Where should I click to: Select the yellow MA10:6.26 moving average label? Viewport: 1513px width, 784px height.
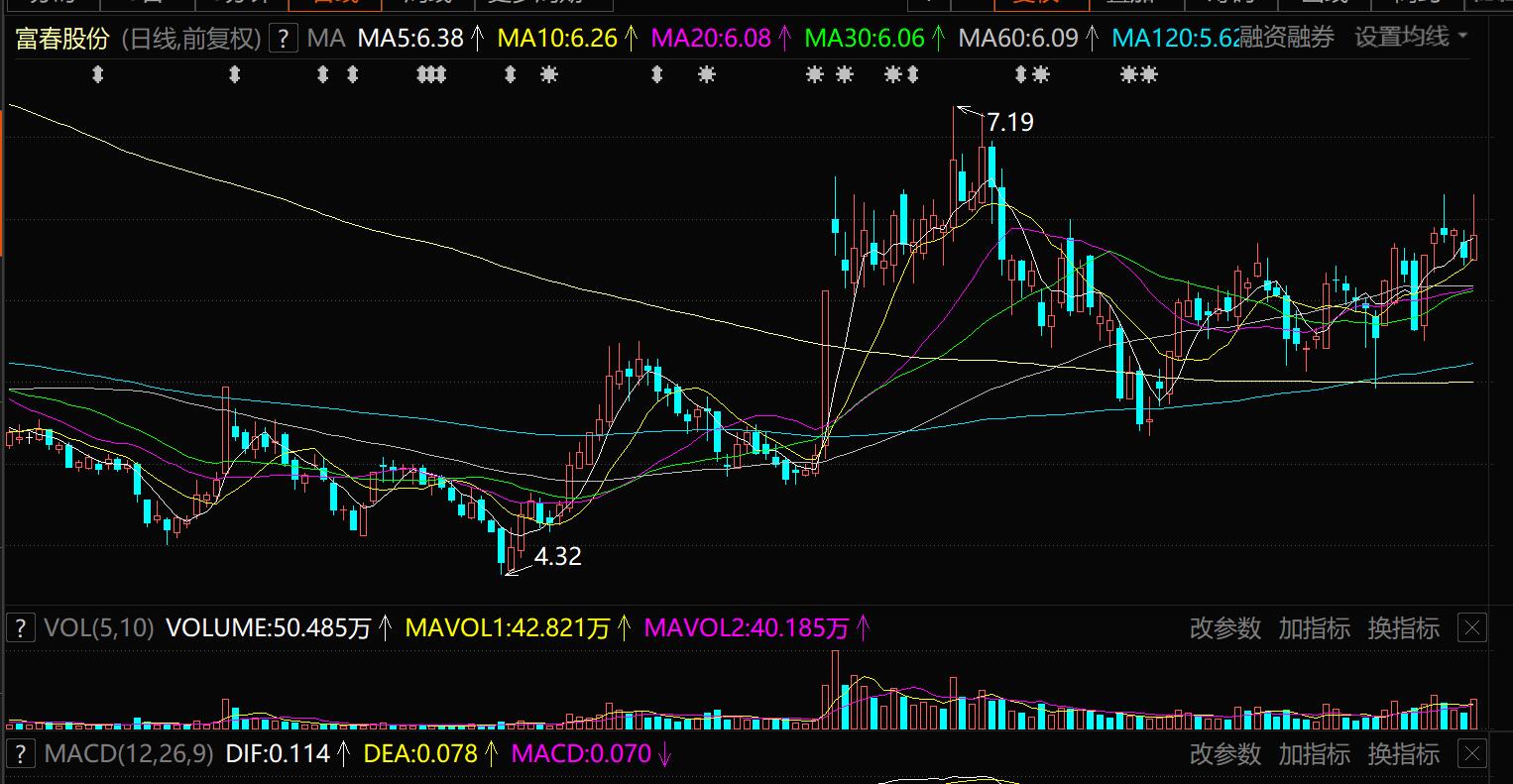click(x=556, y=39)
